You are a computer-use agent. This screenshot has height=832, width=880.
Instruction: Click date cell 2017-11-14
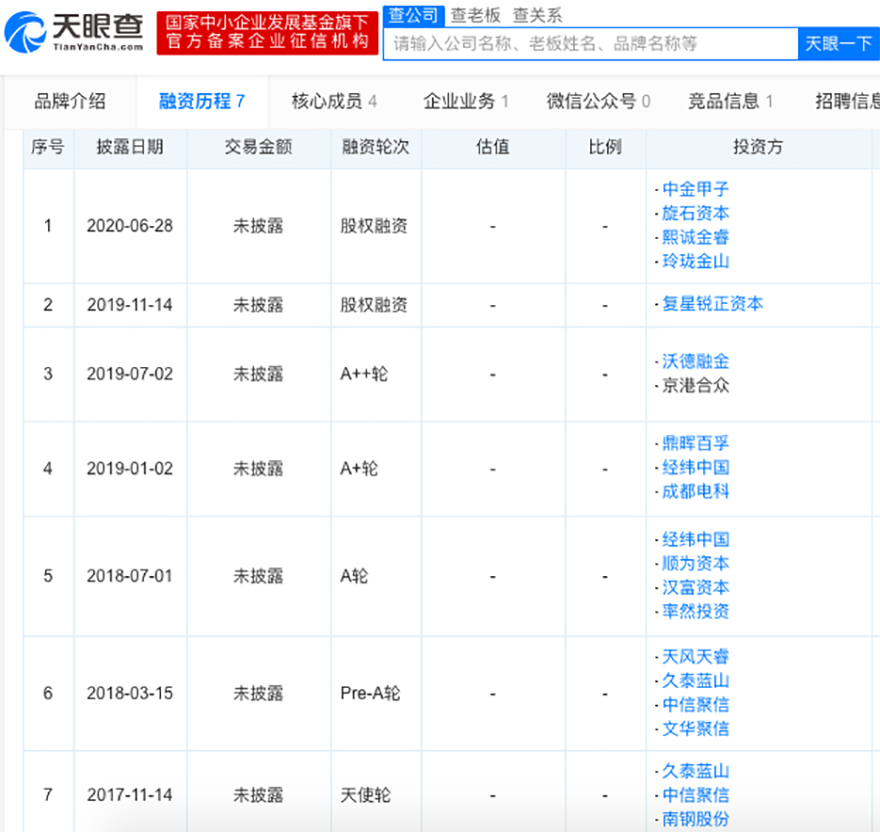coord(130,795)
